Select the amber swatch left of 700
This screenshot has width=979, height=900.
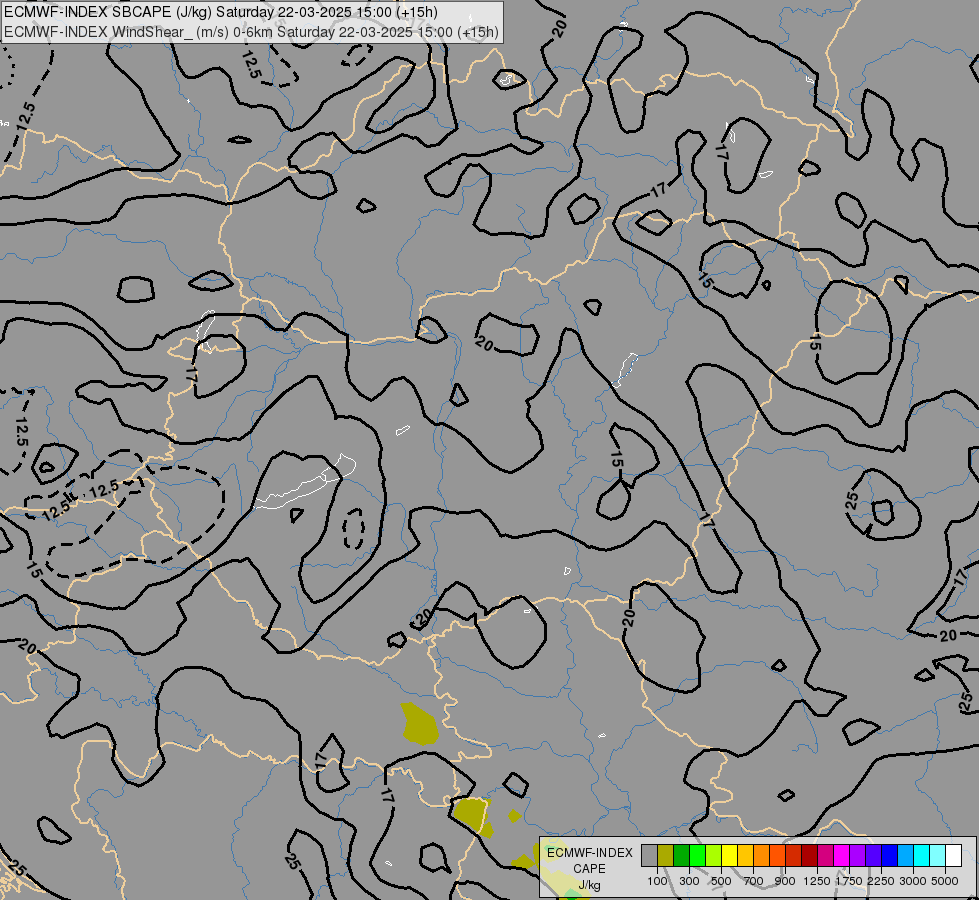pos(745,856)
